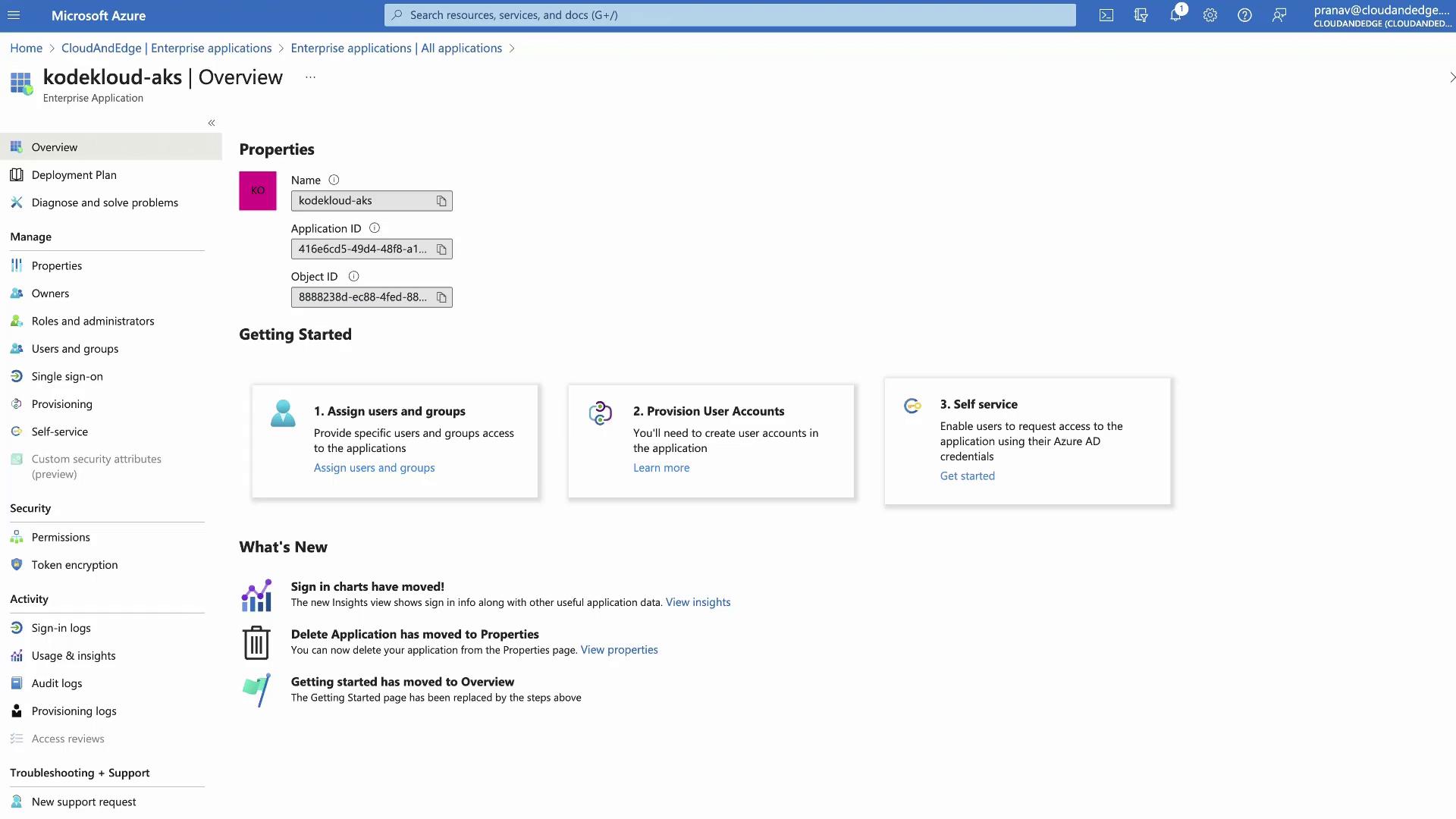The image size is (1456, 819).
Task: Click the Assign users and groups link
Action: click(x=374, y=468)
